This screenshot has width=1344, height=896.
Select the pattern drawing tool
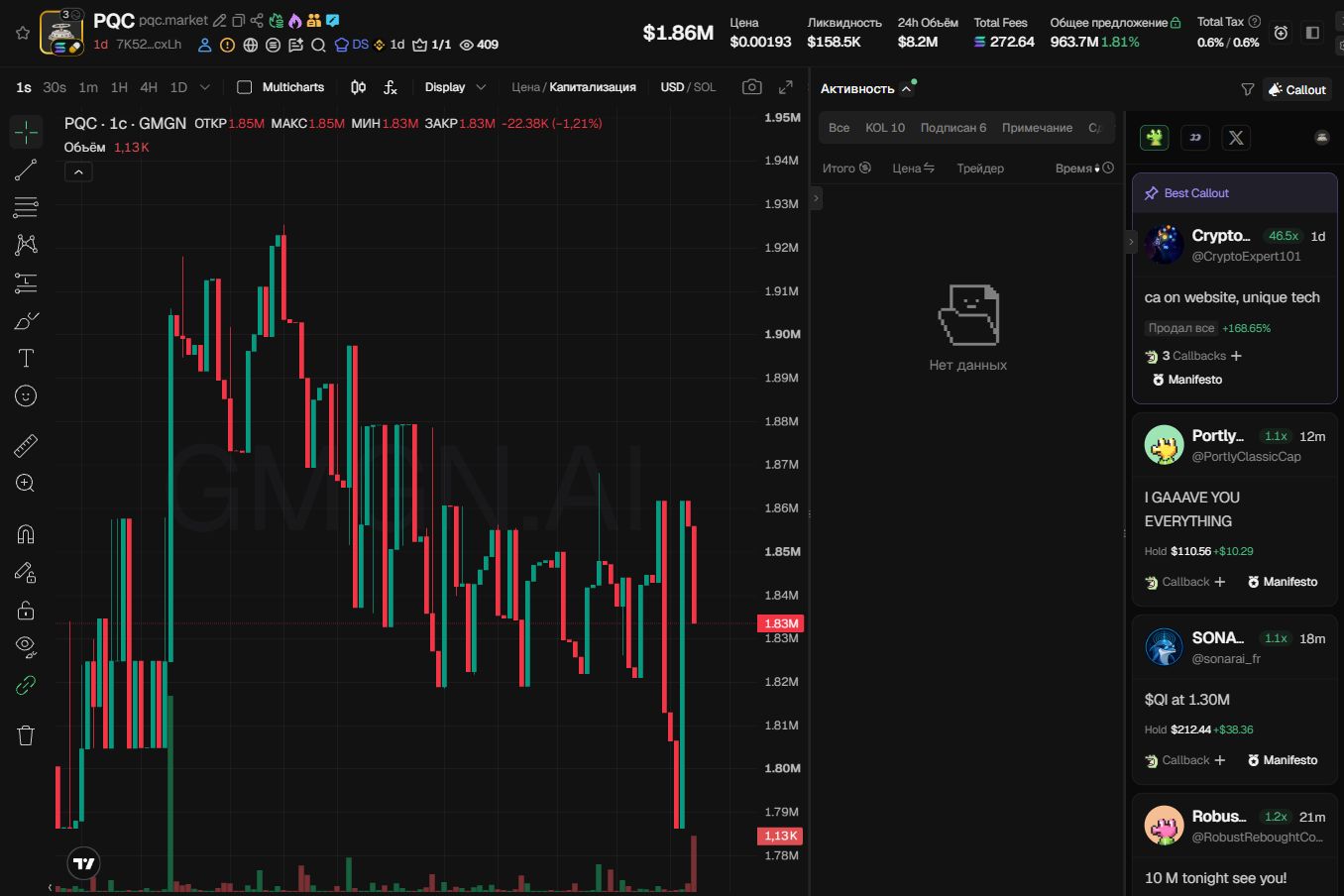click(x=26, y=245)
